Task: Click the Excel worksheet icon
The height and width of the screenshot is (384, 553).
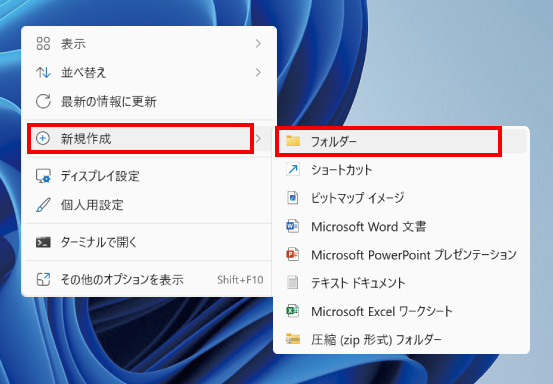Action: click(x=292, y=311)
